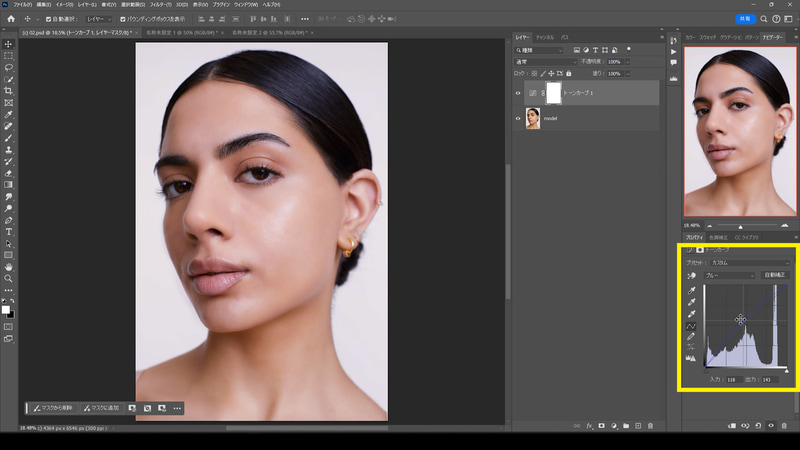Open the layer blend mode 通常 dropdown

546,61
